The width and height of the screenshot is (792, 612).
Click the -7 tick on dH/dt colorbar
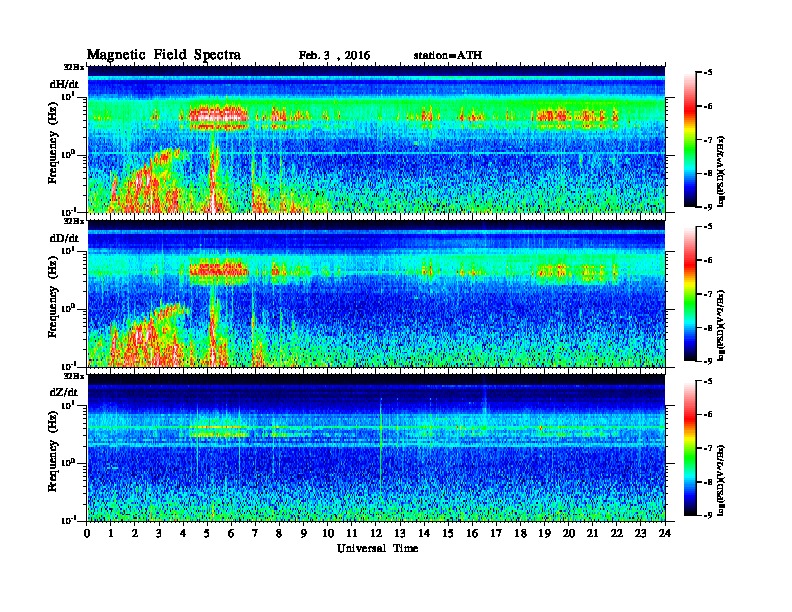(708, 140)
